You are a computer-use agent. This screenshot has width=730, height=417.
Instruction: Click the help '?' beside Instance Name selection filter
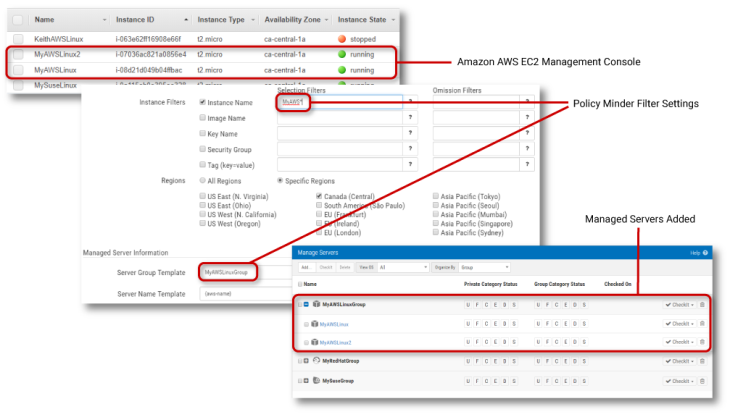coord(410,101)
